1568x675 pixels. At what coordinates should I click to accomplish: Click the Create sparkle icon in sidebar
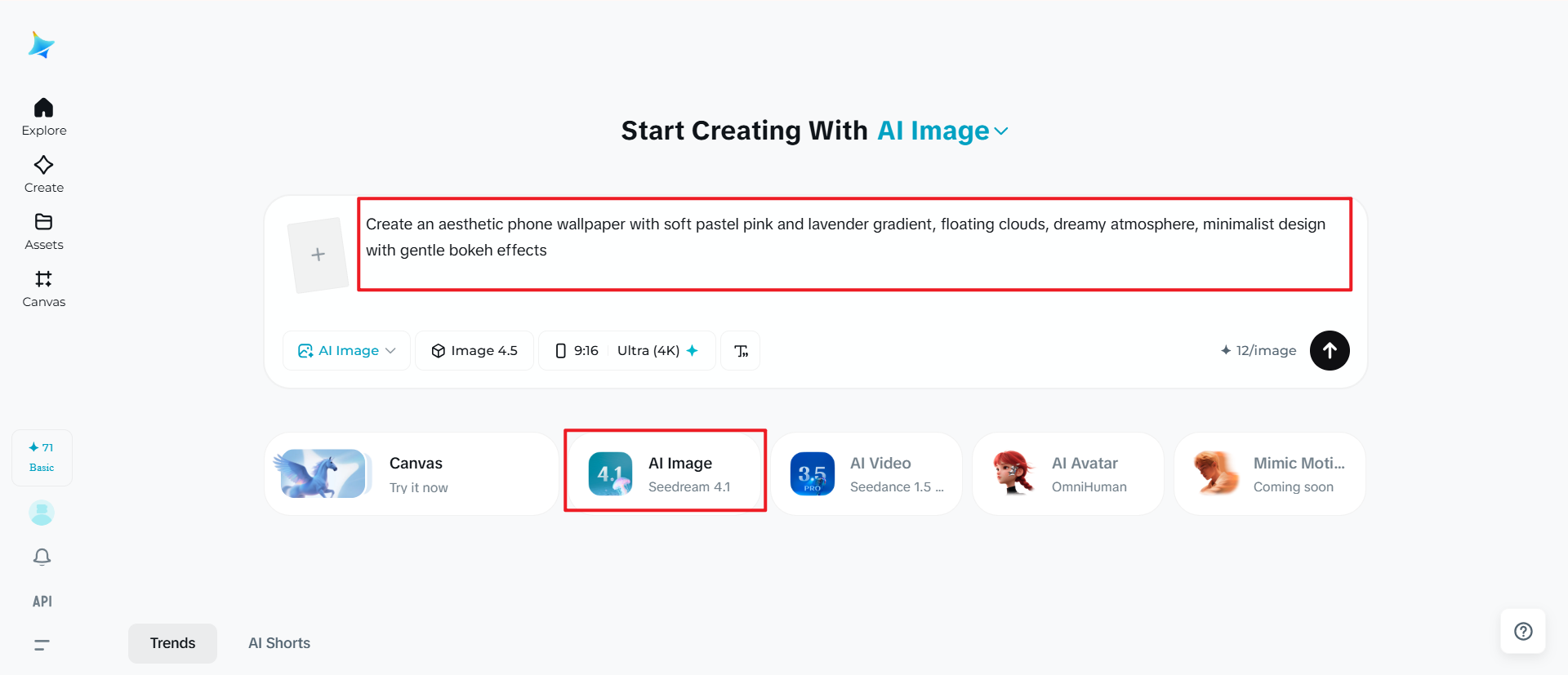pos(43,166)
